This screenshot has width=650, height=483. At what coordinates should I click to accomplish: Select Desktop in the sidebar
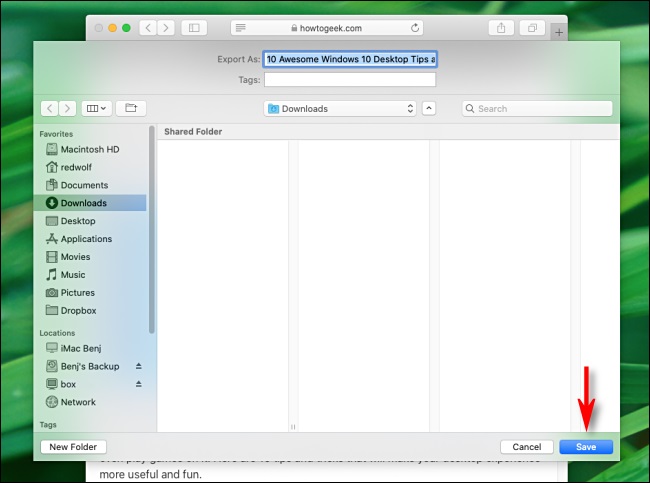coord(90,221)
